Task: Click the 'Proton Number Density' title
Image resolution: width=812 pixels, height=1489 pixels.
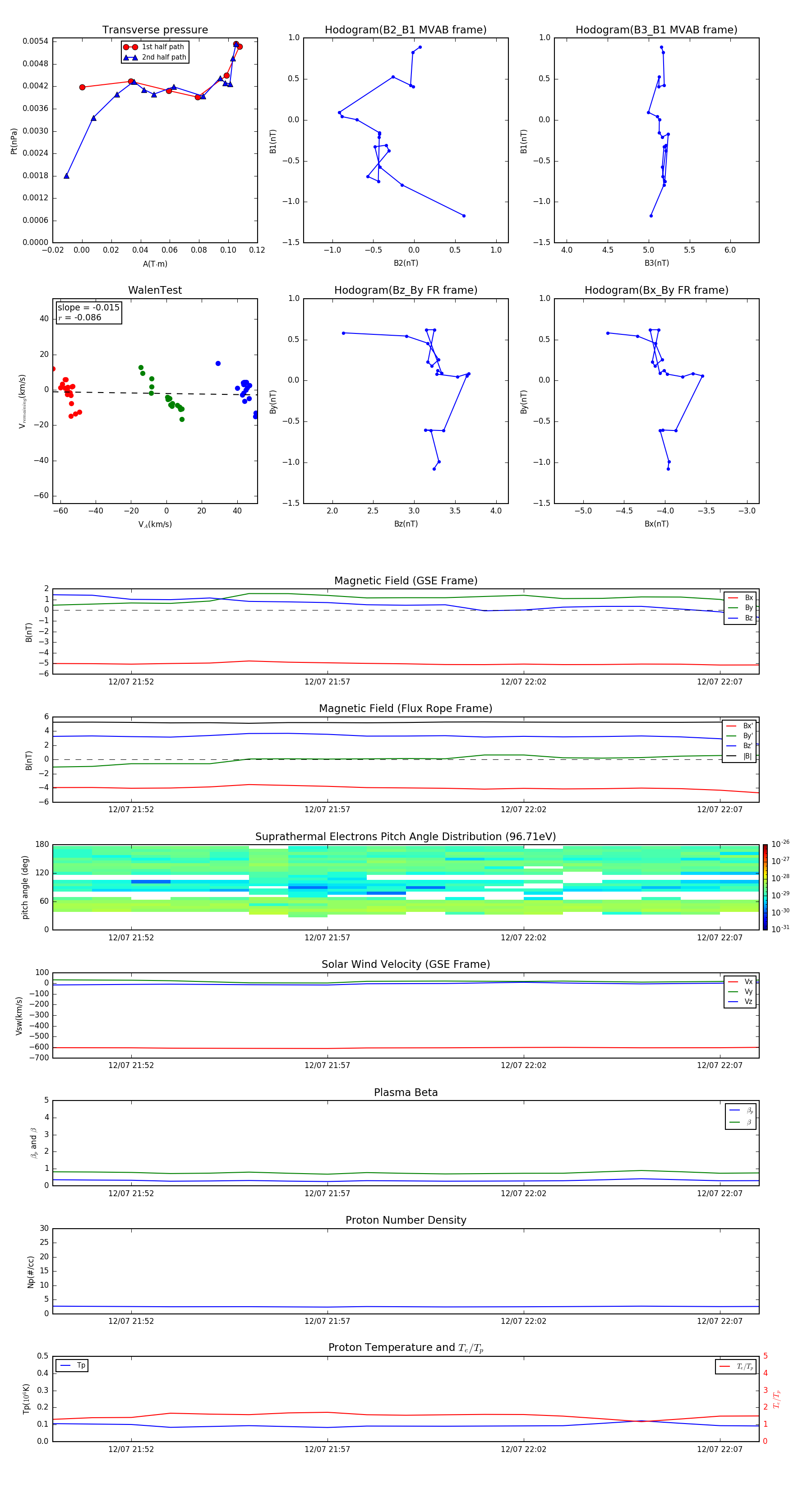Action: point(406,1220)
